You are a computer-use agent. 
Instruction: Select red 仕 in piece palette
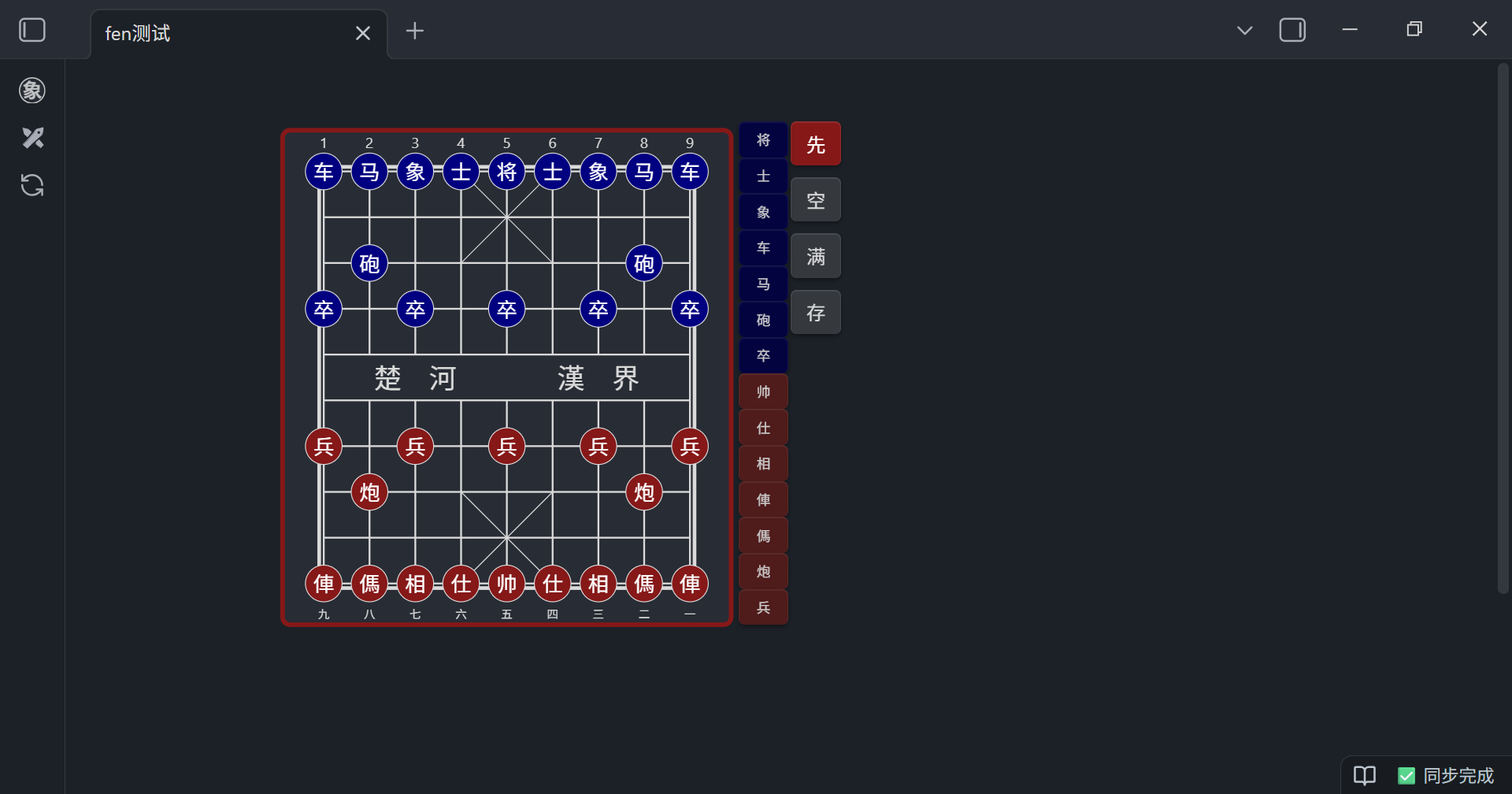pos(763,428)
